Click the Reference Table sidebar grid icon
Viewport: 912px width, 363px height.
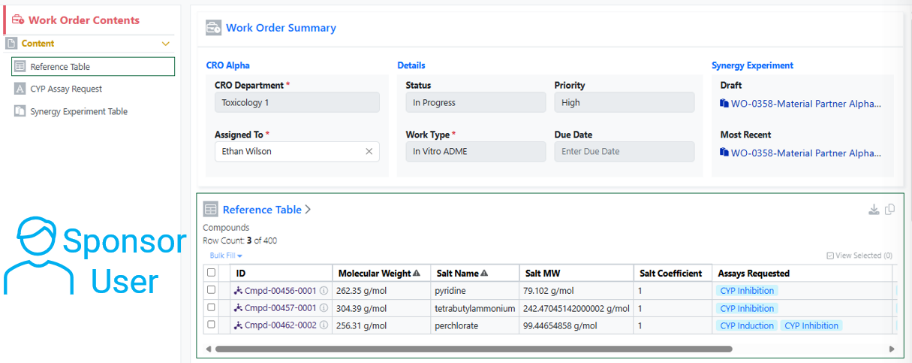[20, 67]
